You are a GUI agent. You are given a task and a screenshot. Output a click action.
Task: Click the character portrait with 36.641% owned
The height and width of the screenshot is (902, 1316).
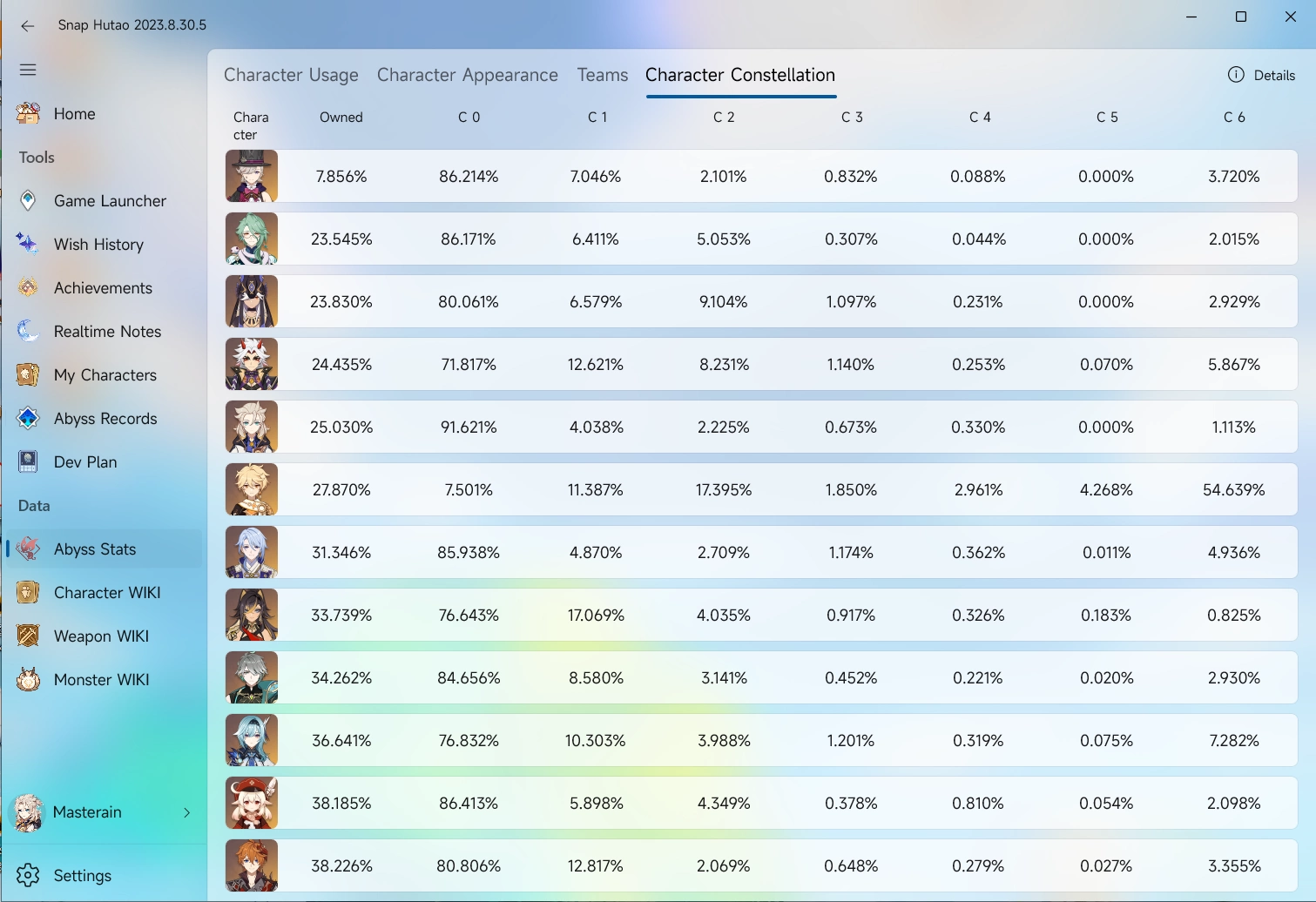[252, 740]
